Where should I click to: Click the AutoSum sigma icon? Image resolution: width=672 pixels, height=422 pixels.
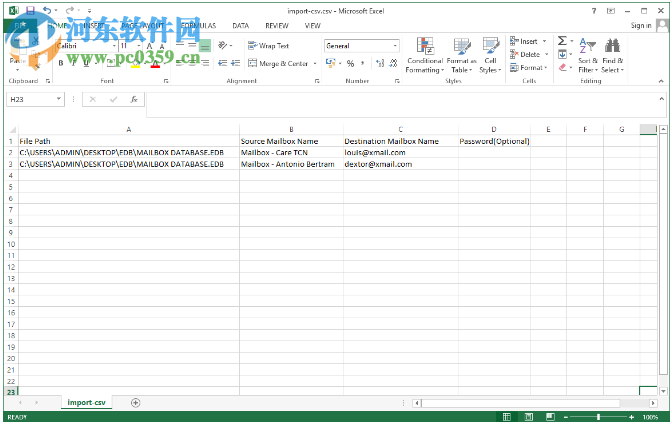pos(561,41)
